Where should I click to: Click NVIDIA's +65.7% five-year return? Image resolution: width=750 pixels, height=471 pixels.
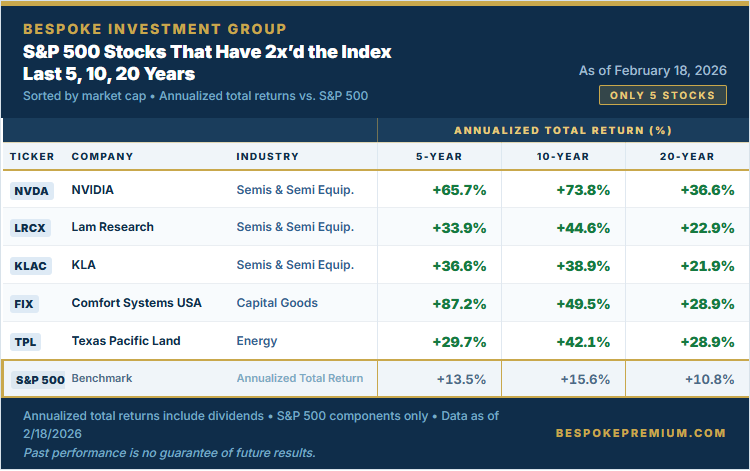(459, 190)
